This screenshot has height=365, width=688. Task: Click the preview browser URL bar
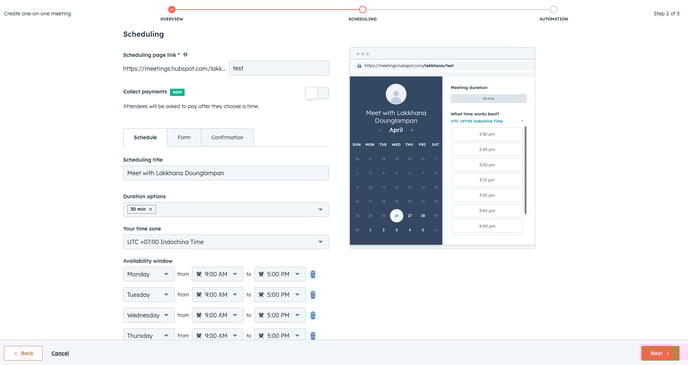pyautogui.click(x=442, y=66)
